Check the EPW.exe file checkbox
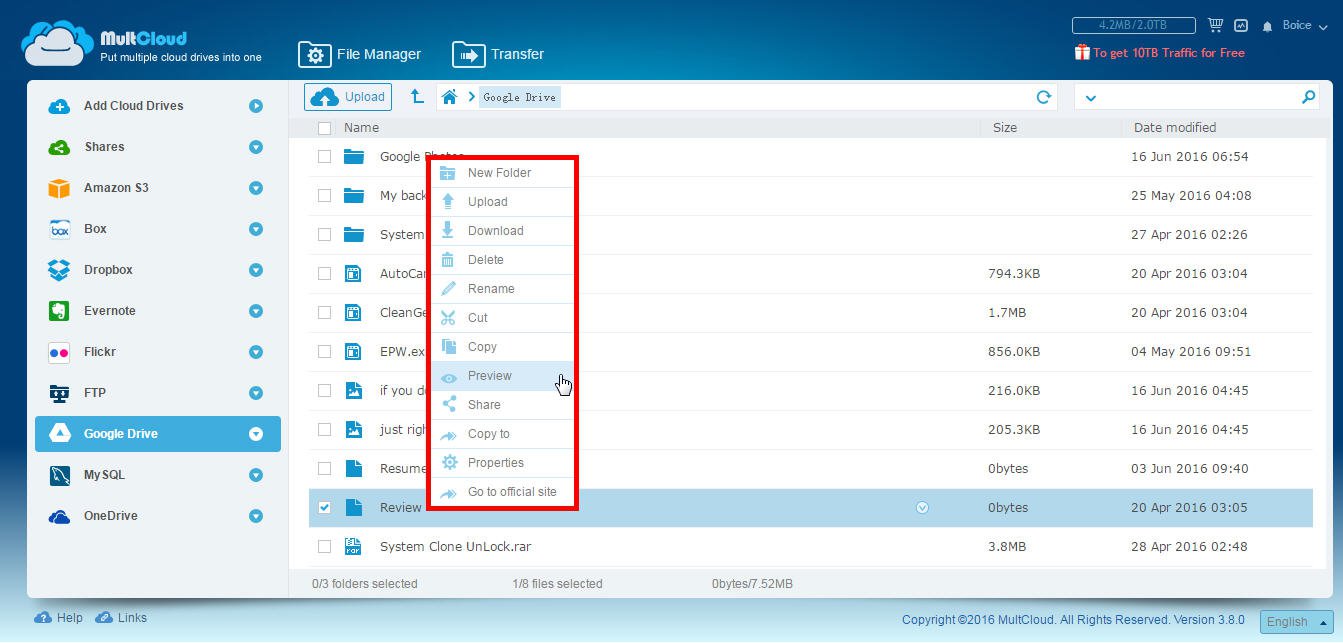This screenshot has height=643, width=1343. coord(324,351)
